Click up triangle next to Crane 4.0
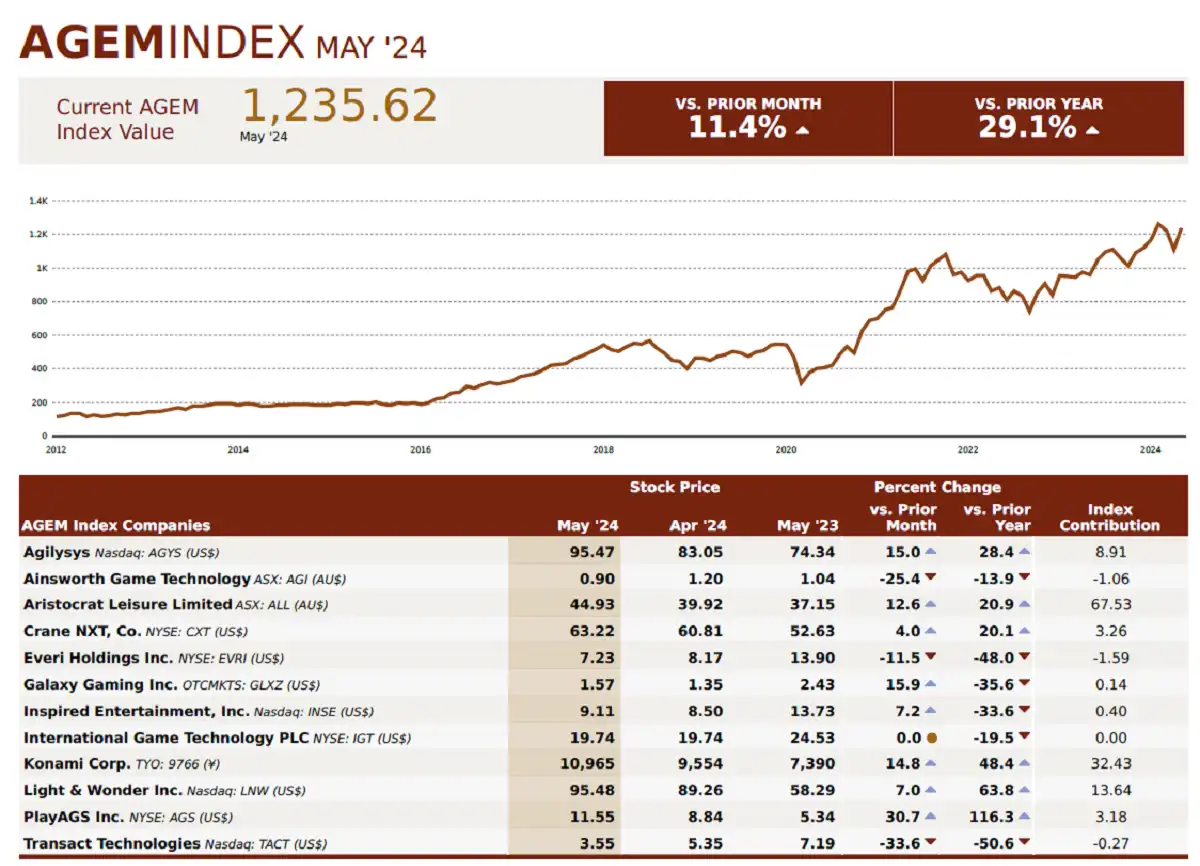Screen dimensions: 1200x866 [x=930, y=631]
